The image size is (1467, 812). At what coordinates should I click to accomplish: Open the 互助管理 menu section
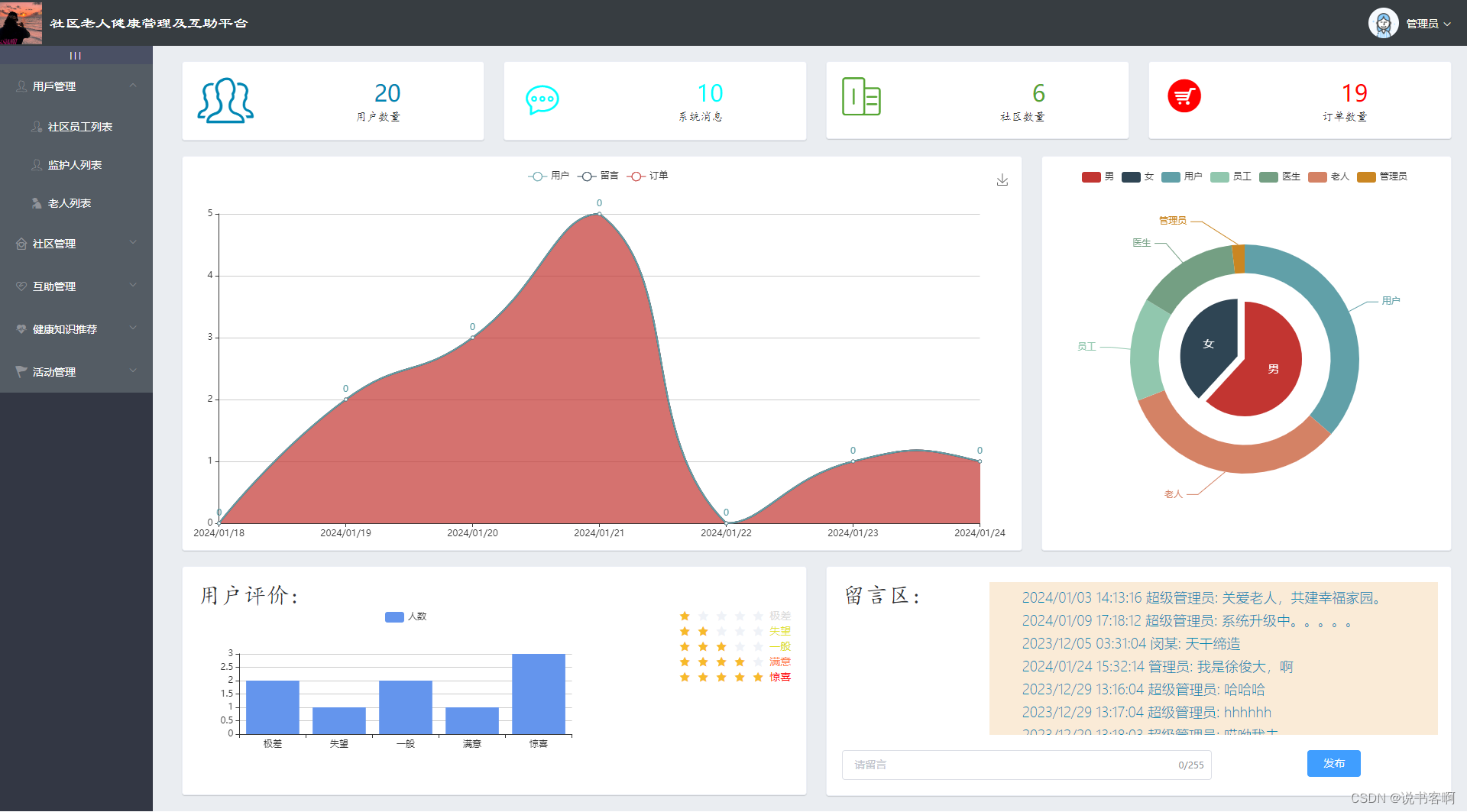76,286
